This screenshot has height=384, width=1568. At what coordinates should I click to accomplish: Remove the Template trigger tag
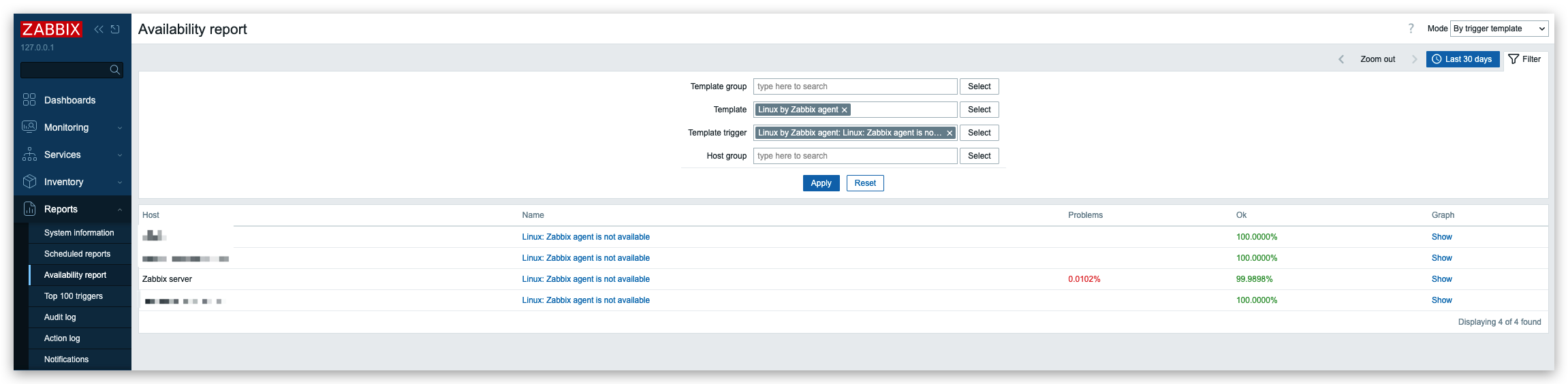pyautogui.click(x=950, y=133)
